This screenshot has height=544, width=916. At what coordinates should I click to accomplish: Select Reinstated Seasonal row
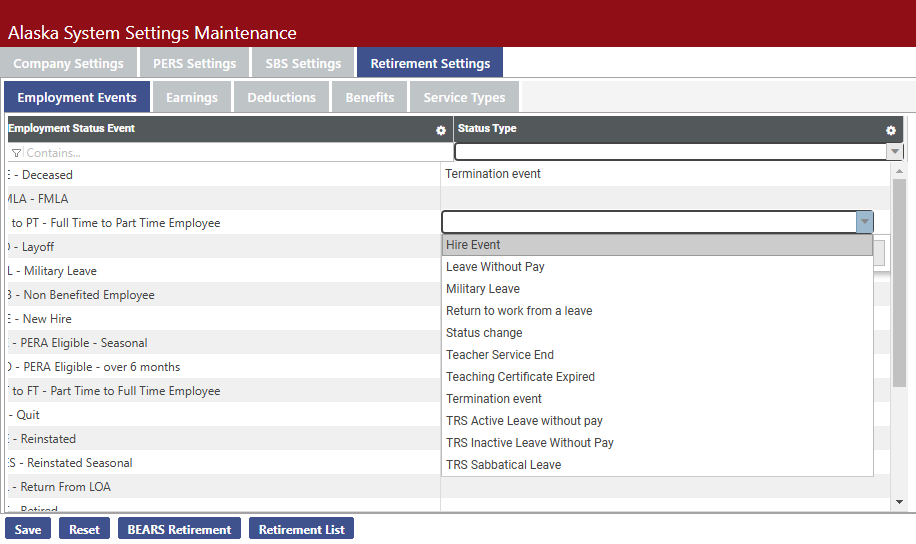click(224, 462)
